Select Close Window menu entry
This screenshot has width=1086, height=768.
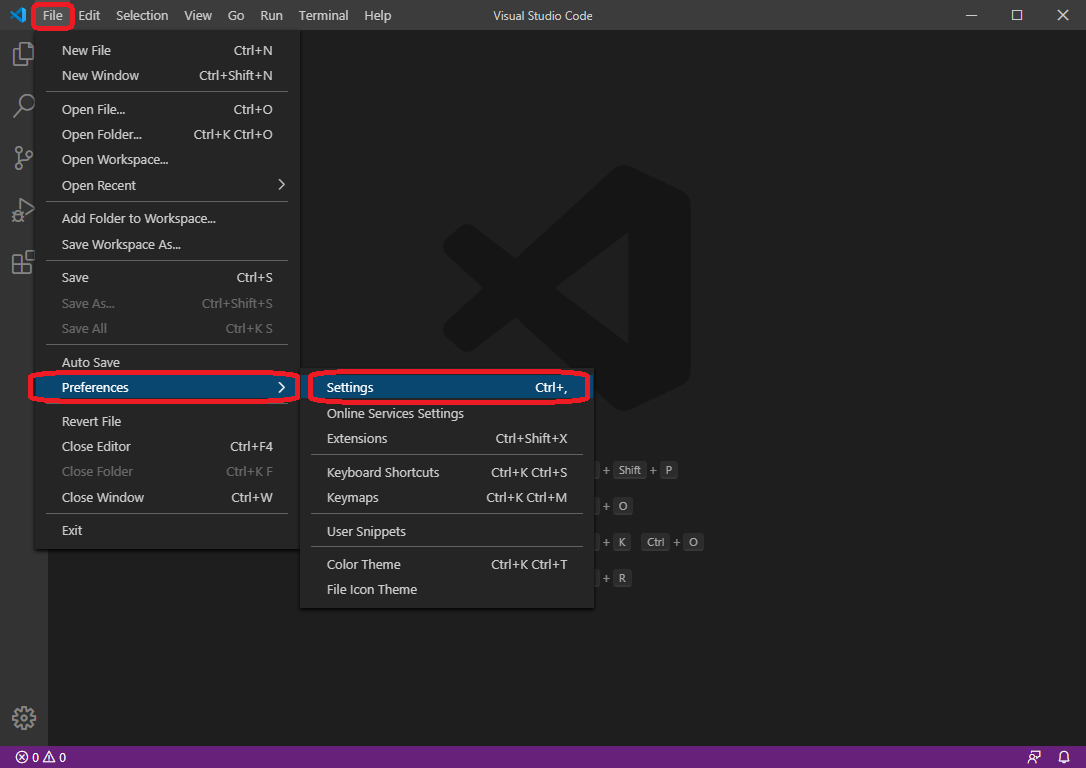(167, 497)
